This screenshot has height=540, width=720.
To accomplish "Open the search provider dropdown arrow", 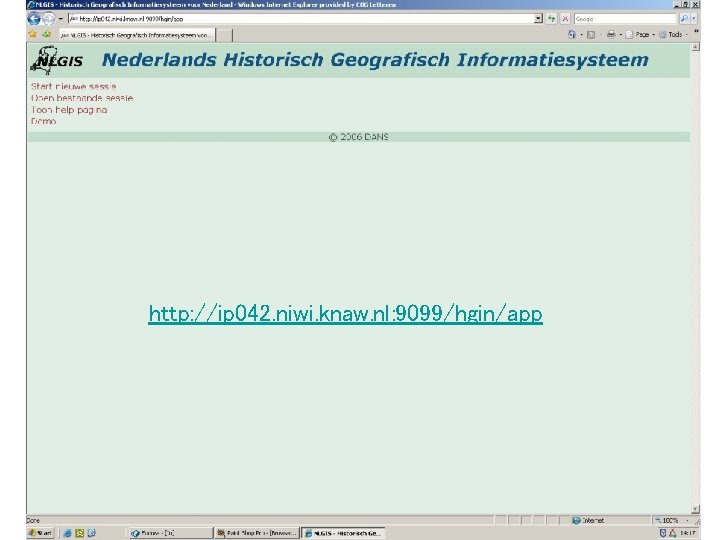I will pos(694,19).
